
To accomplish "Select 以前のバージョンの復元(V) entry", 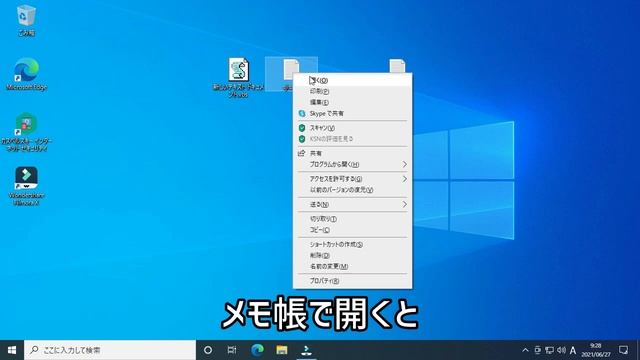I will 353,190.
